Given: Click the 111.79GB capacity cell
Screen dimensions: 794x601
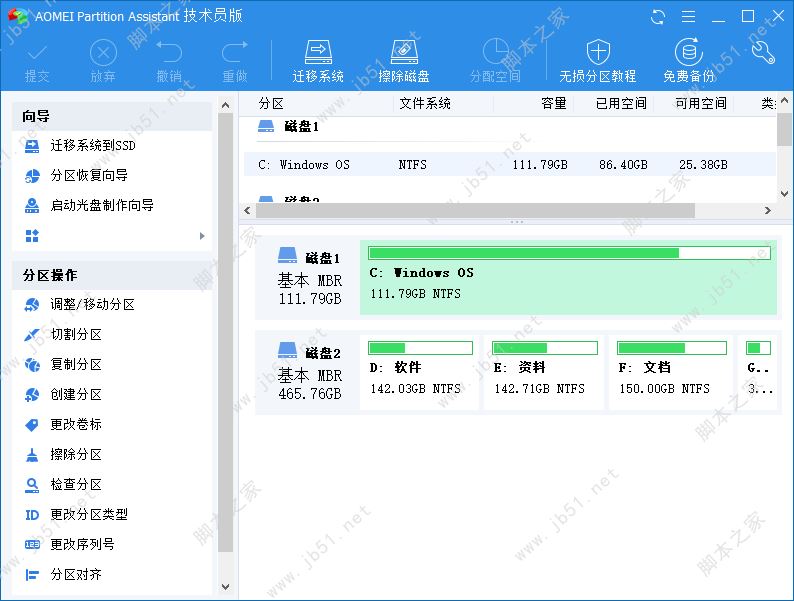Looking at the screenshot, I should [x=540, y=165].
